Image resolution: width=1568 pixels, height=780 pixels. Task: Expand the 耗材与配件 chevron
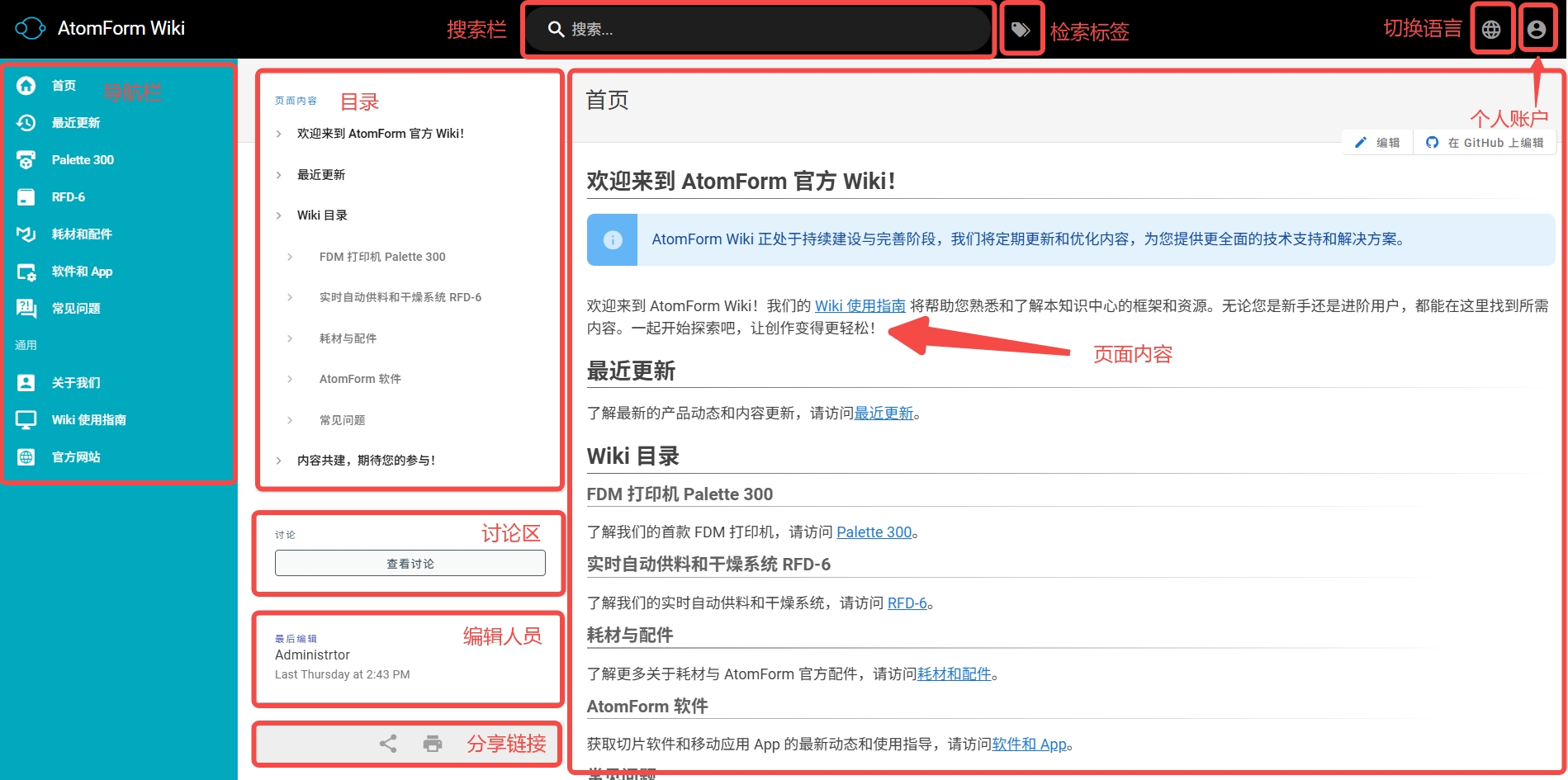click(x=290, y=338)
